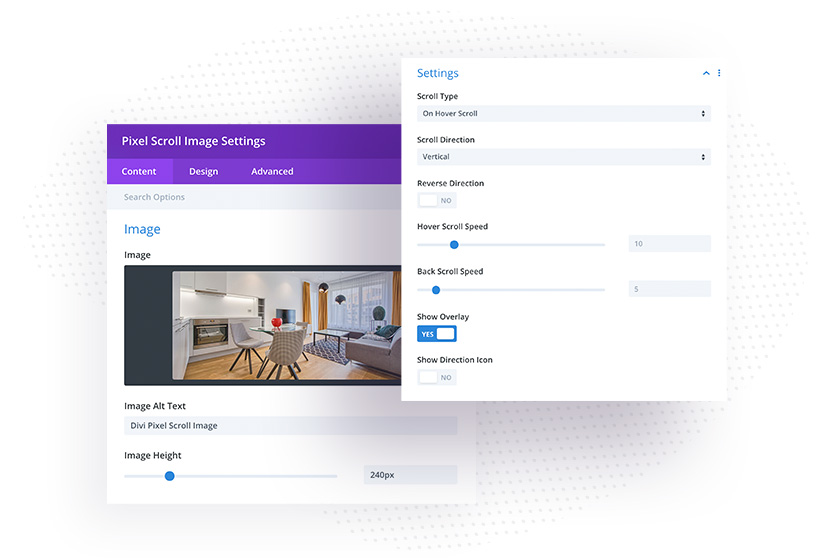
Task: Click the Back Scroll Speed value field
Action: point(669,289)
